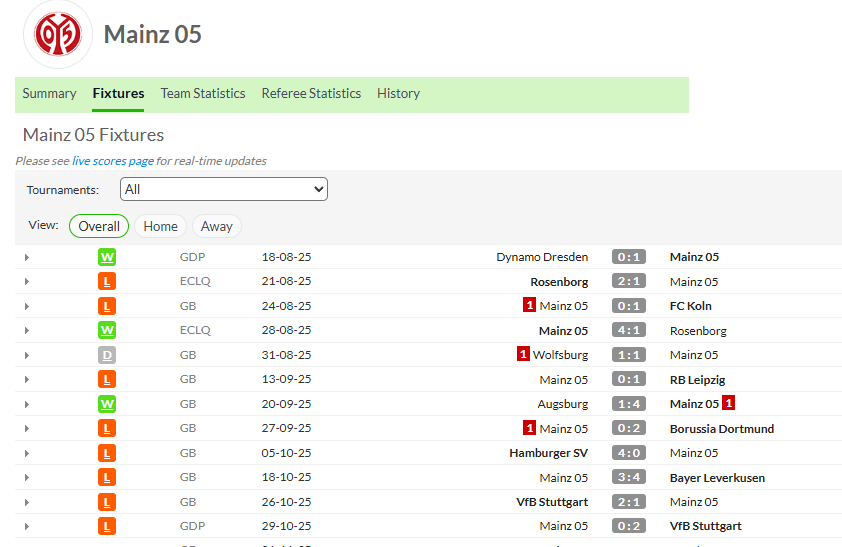Open the Tournaments dropdown
Image resolution: width=842 pixels, height=547 pixels.
[224, 189]
